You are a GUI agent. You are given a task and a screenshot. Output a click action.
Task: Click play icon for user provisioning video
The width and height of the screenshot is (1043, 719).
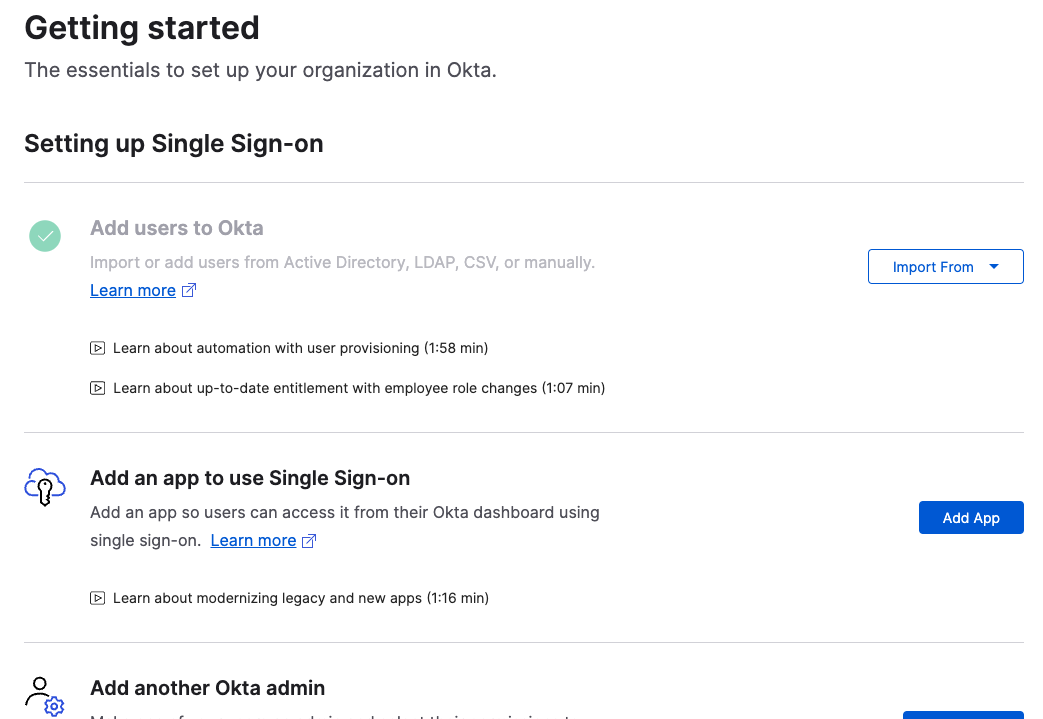point(97,348)
